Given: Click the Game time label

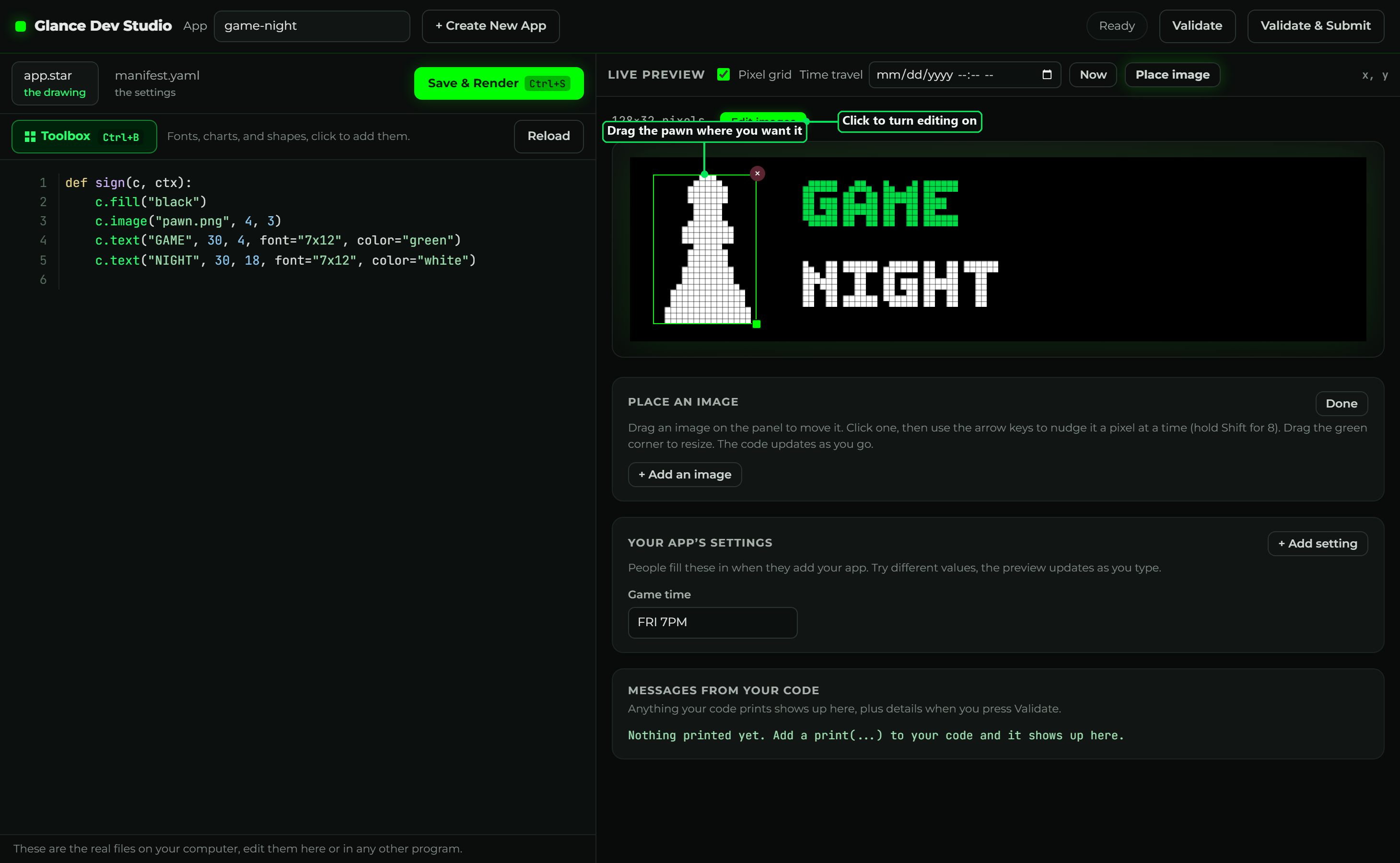Looking at the screenshot, I should coord(659,595).
